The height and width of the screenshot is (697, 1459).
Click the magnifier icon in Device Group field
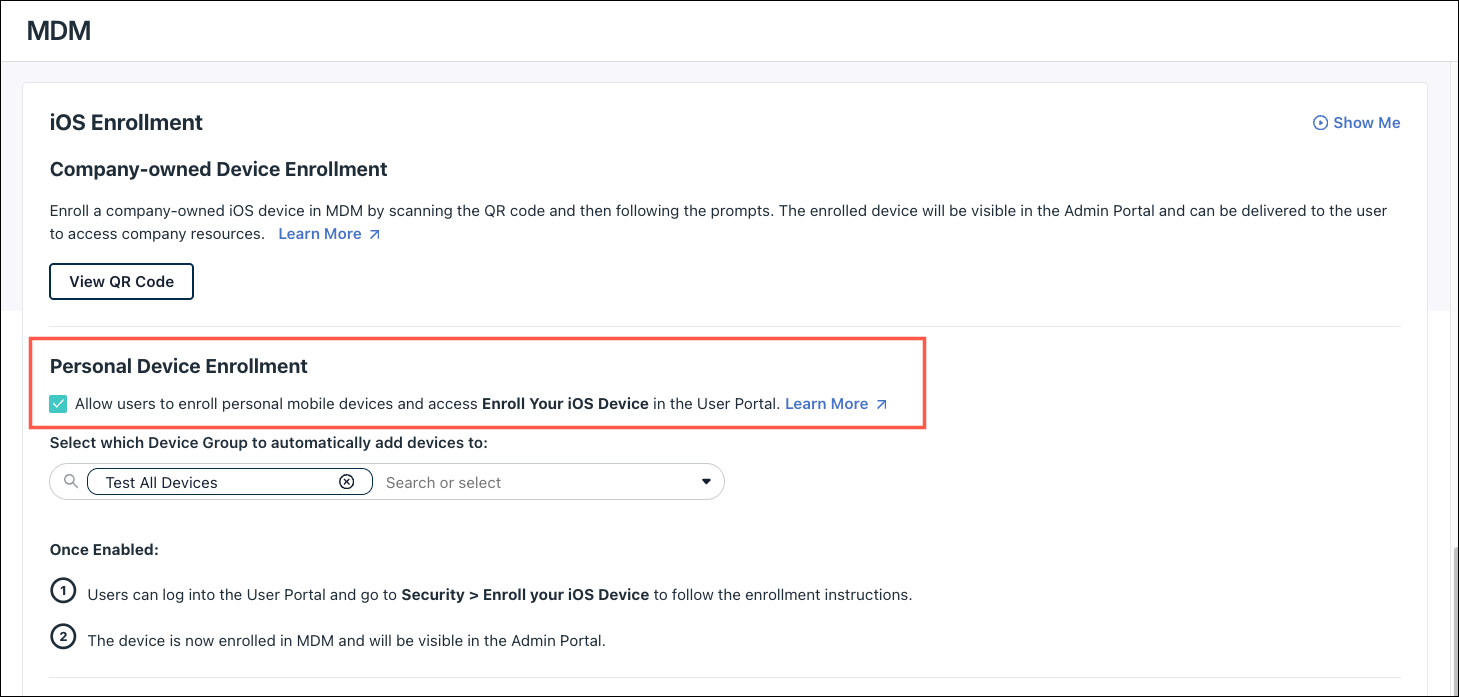point(70,482)
